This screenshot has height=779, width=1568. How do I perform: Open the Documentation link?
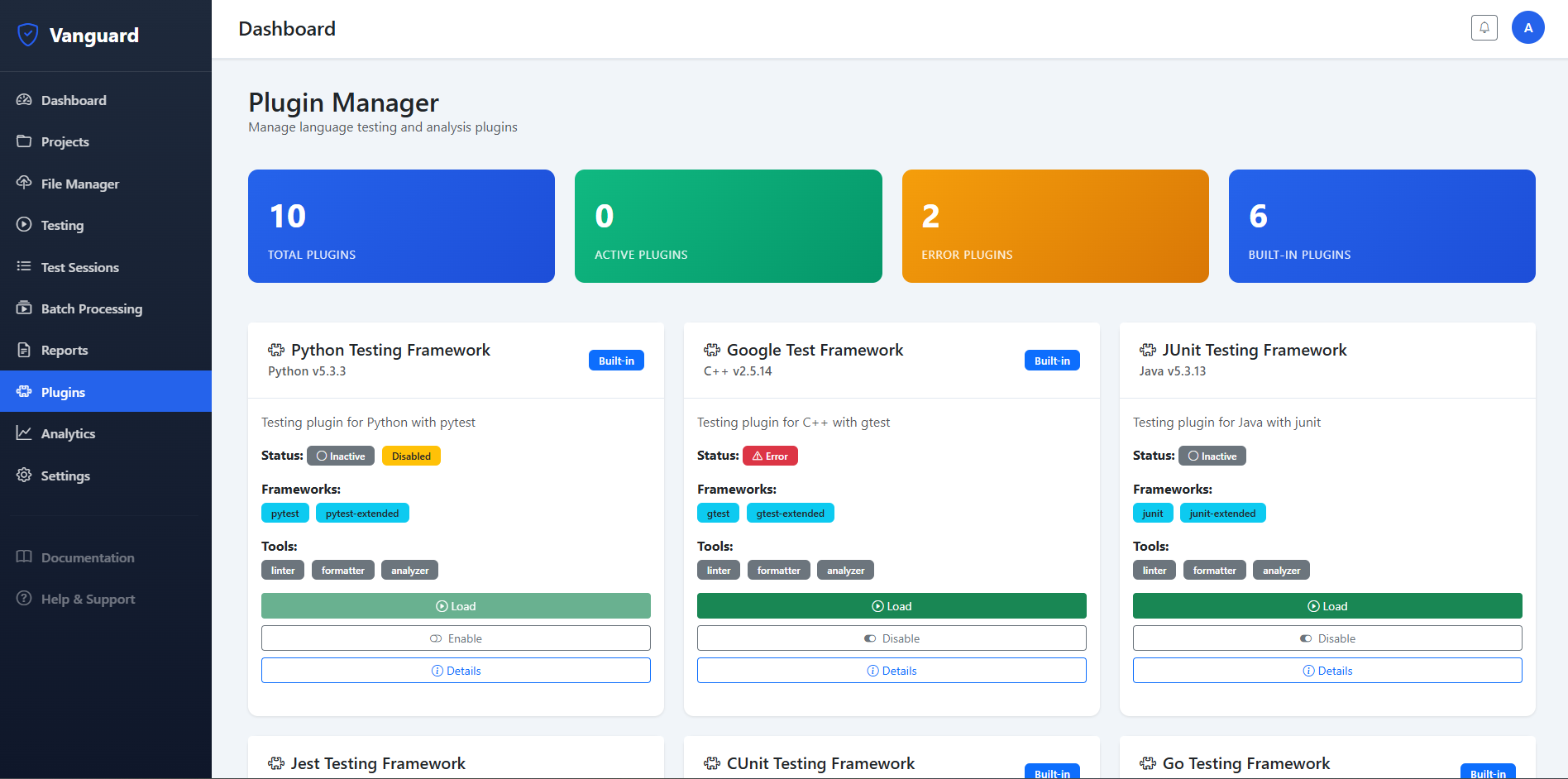pos(87,557)
